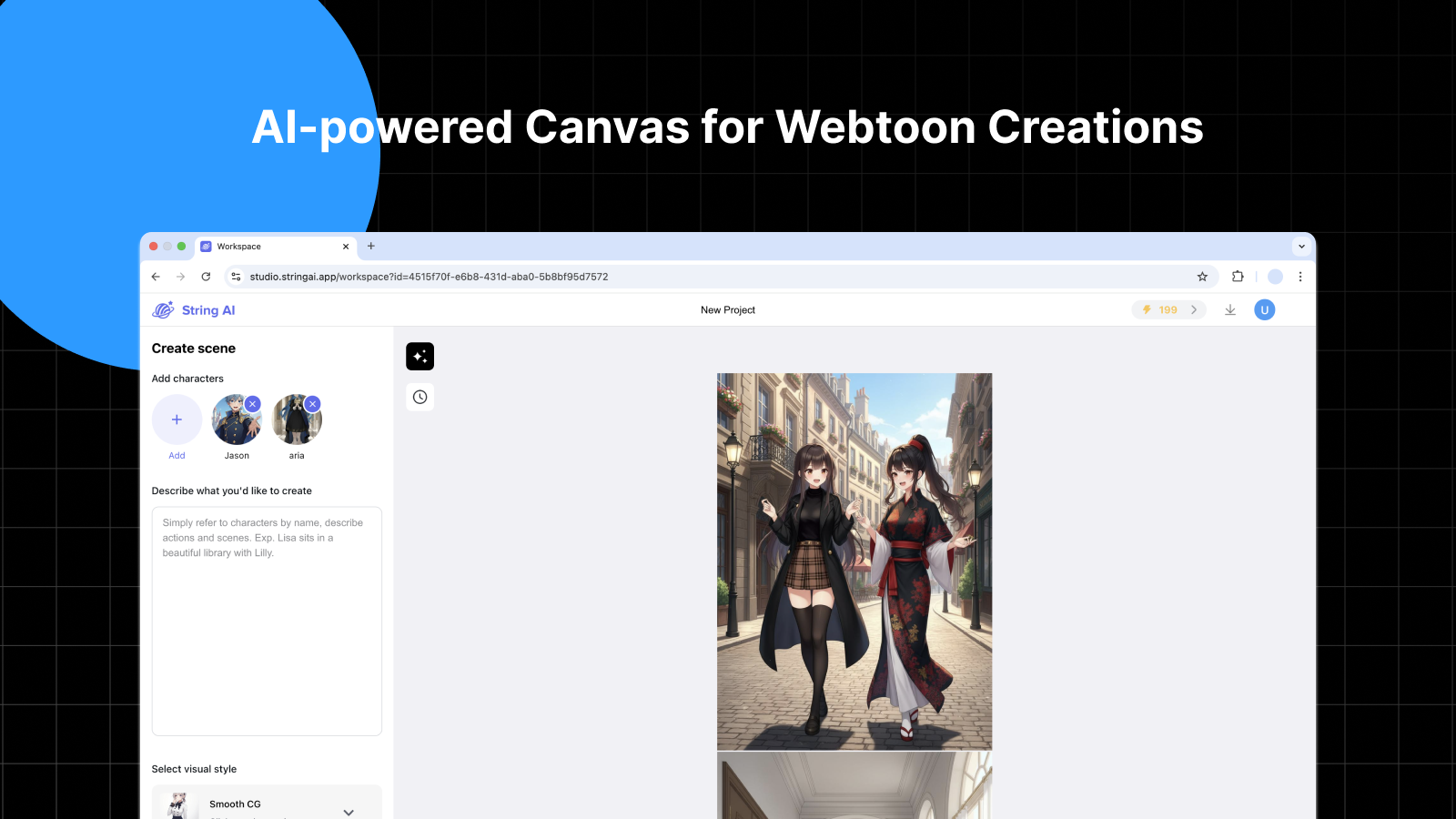Open the user avatar U menu
Image resolution: width=1456 pixels, height=819 pixels.
1264,310
